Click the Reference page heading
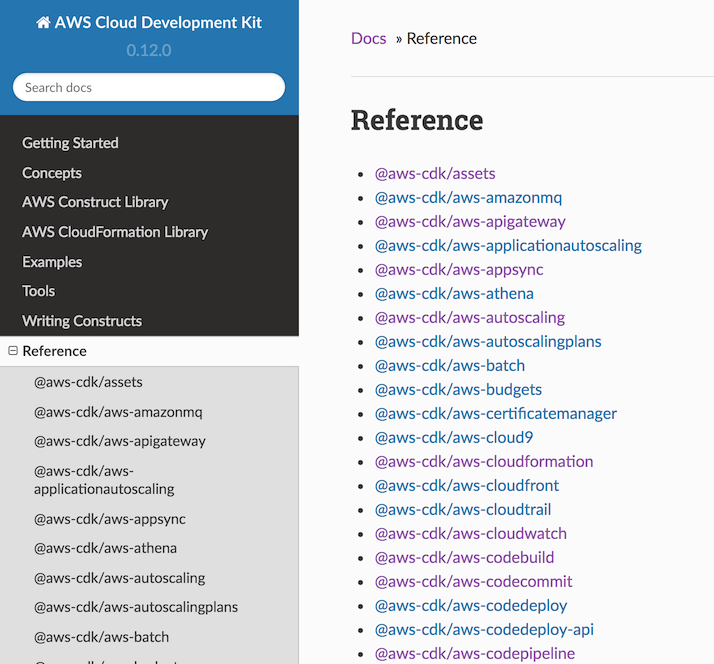714x664 pixels. [417, 121]
